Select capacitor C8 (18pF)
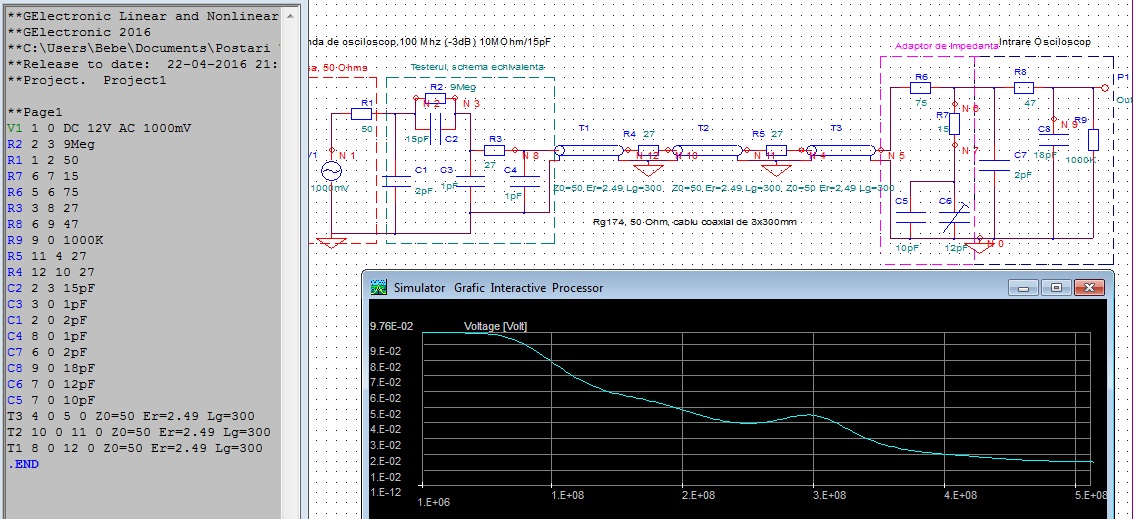This screenshot has height=519, width=1135. click(1053, 140)
